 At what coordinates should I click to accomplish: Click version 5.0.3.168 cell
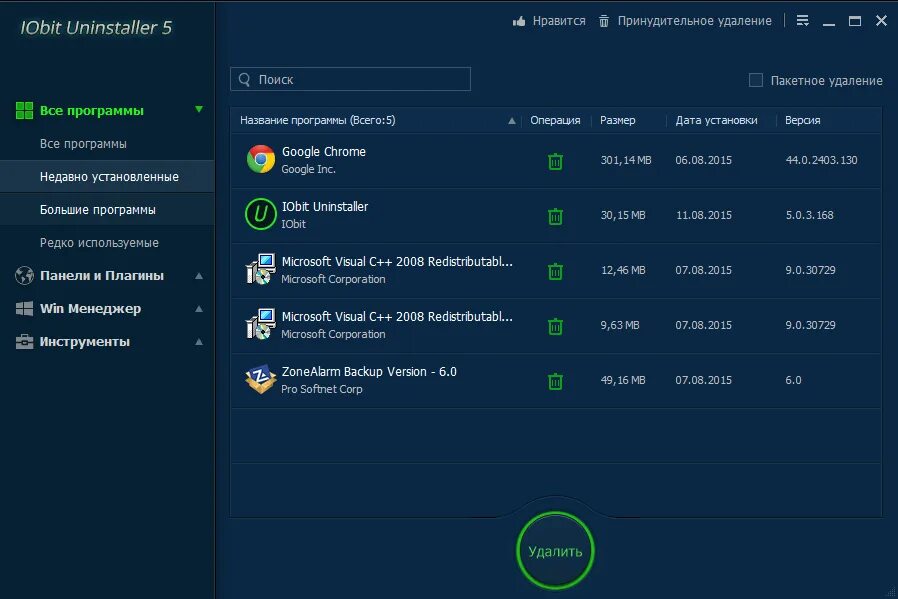pyautogui.click(x=809, y=215)
